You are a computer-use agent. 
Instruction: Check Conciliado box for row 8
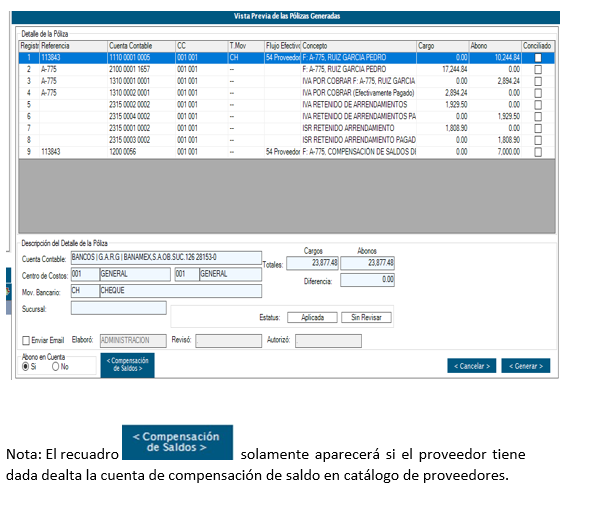click(x=538, y=140)
